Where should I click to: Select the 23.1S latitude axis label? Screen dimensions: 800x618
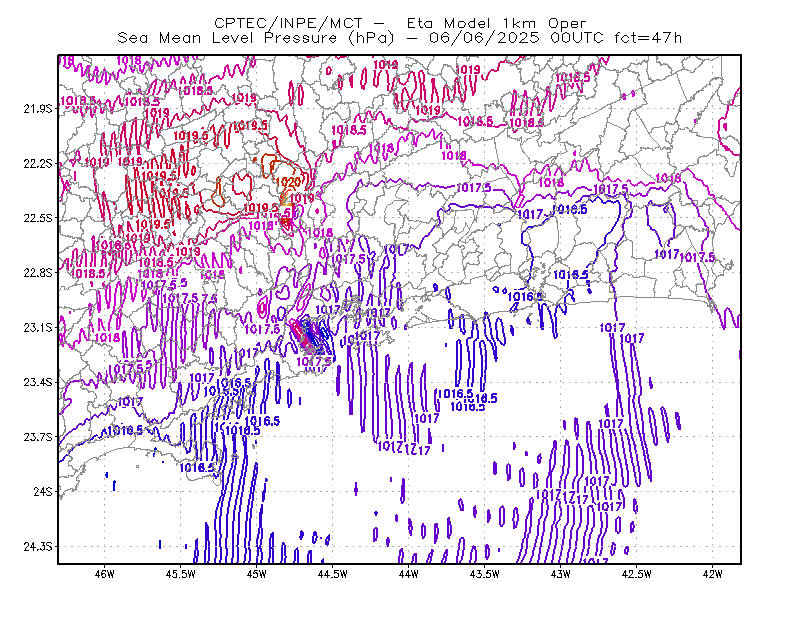pos(38,327)
